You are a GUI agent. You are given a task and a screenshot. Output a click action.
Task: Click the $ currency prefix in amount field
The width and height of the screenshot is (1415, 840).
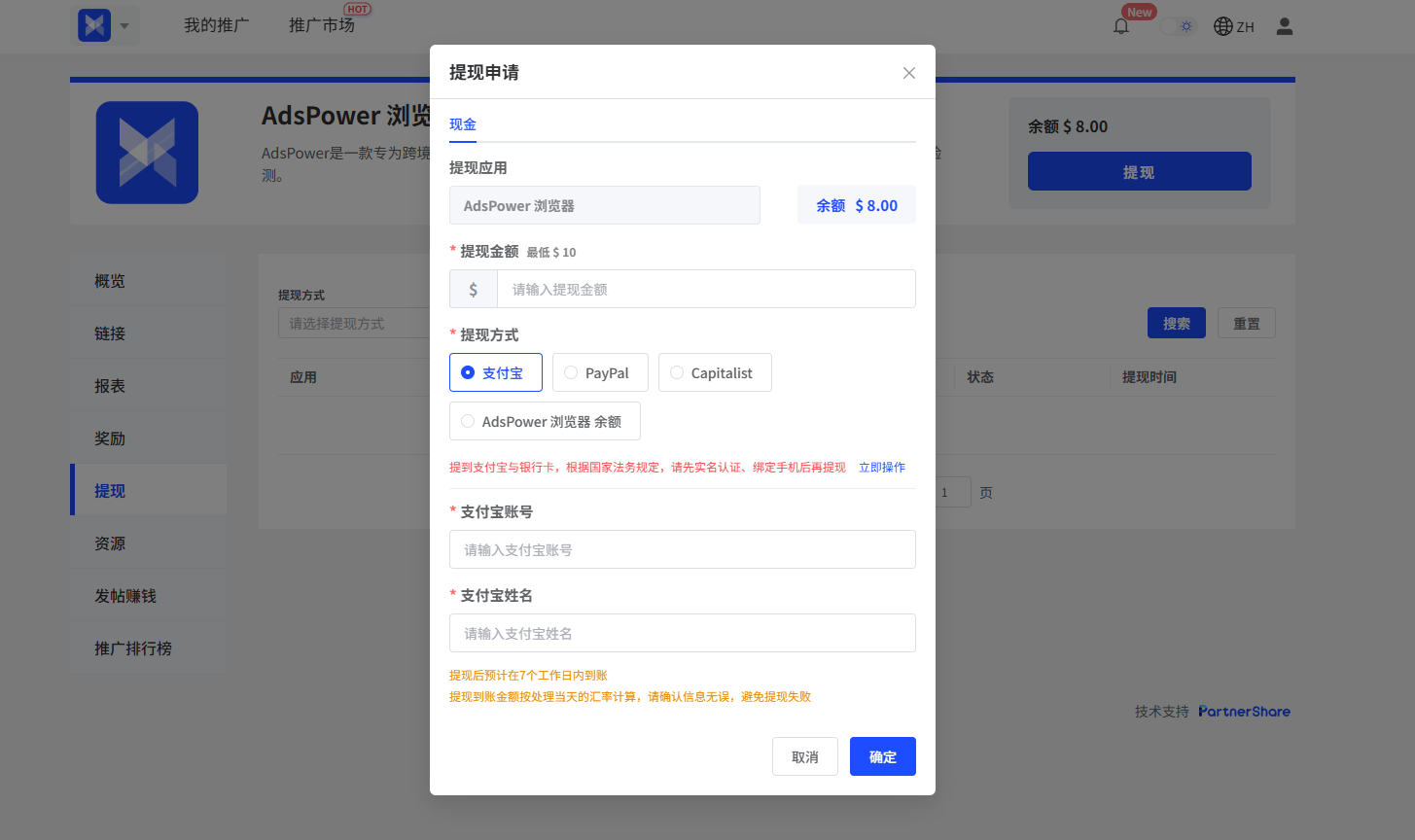point(474,289)
